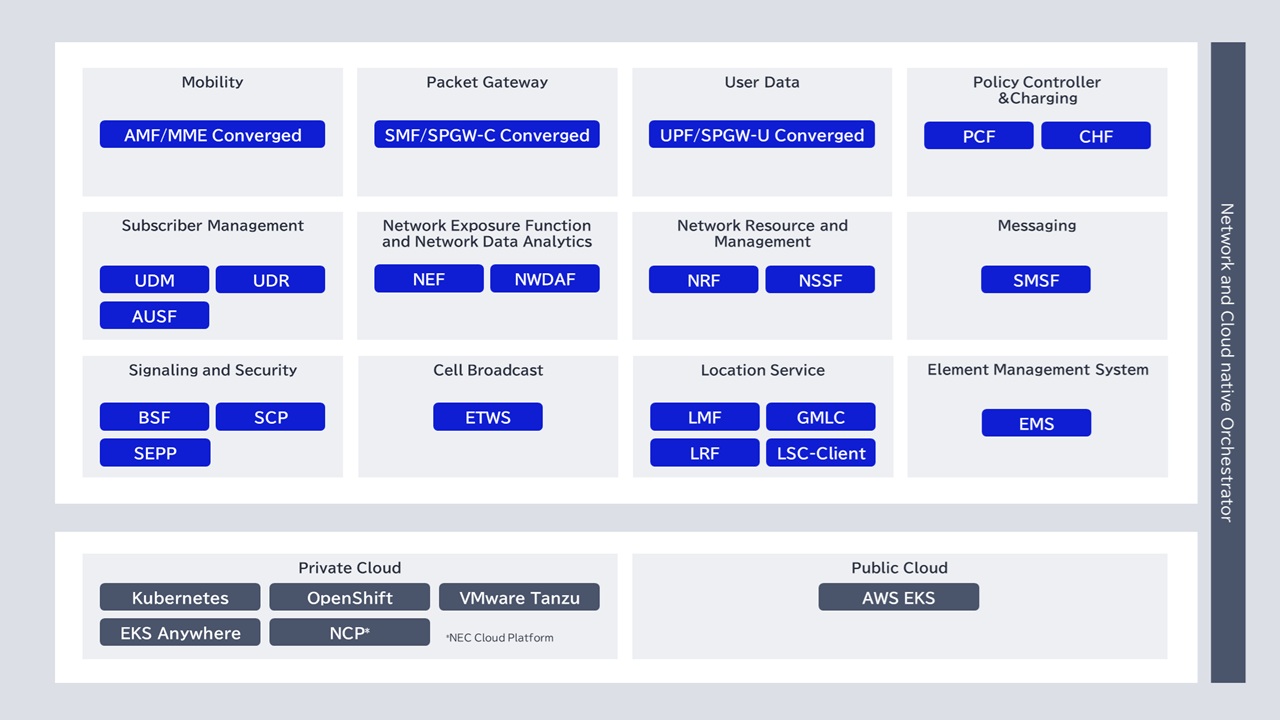The height and width of the screenshot is (720, 1280).
Task: Click the AUSF block
Action: click(x=154, y=316)
